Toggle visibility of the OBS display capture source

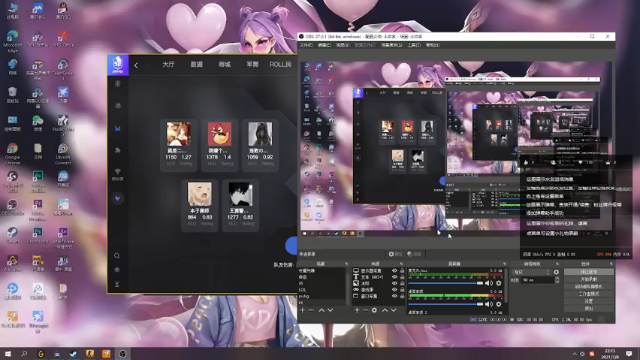(395, 270)
